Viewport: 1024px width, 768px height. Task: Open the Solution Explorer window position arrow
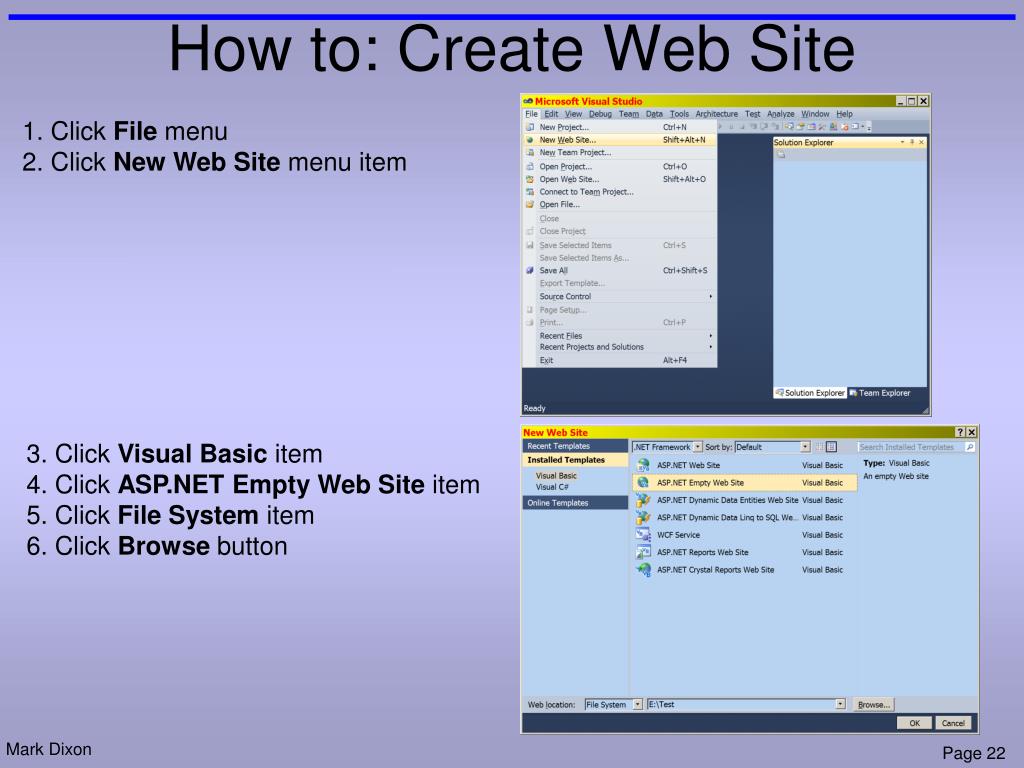coord(903,142)
